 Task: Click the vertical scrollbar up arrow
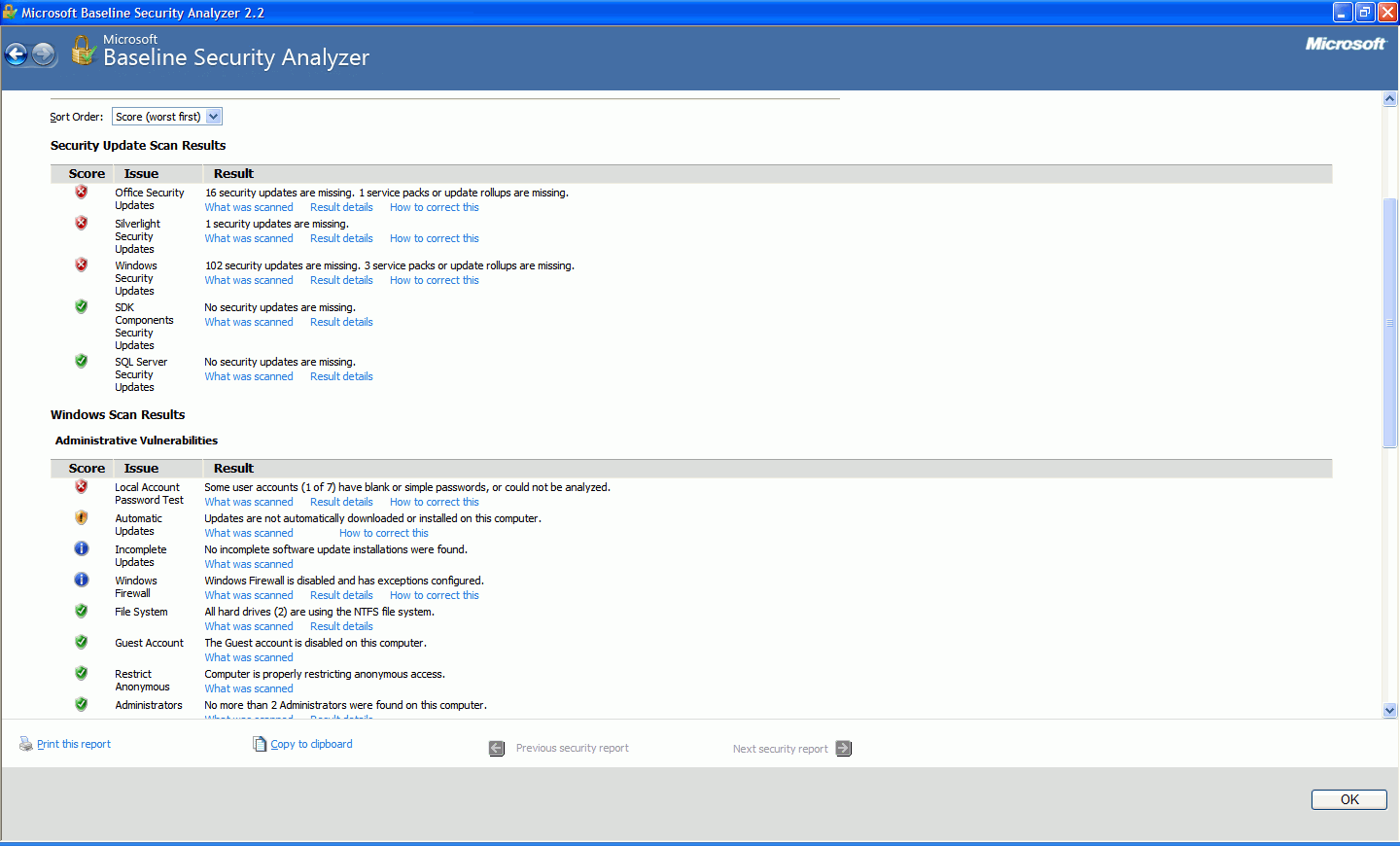1389,98
